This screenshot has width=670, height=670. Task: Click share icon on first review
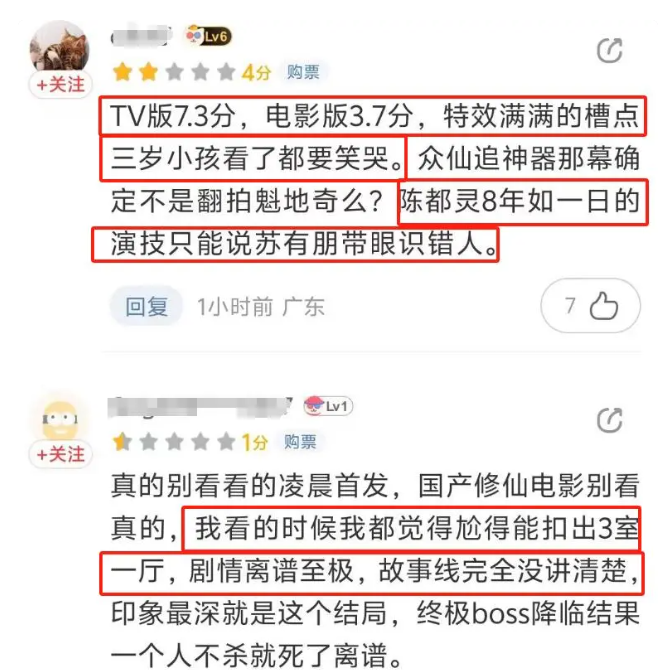tap(610, 51)
